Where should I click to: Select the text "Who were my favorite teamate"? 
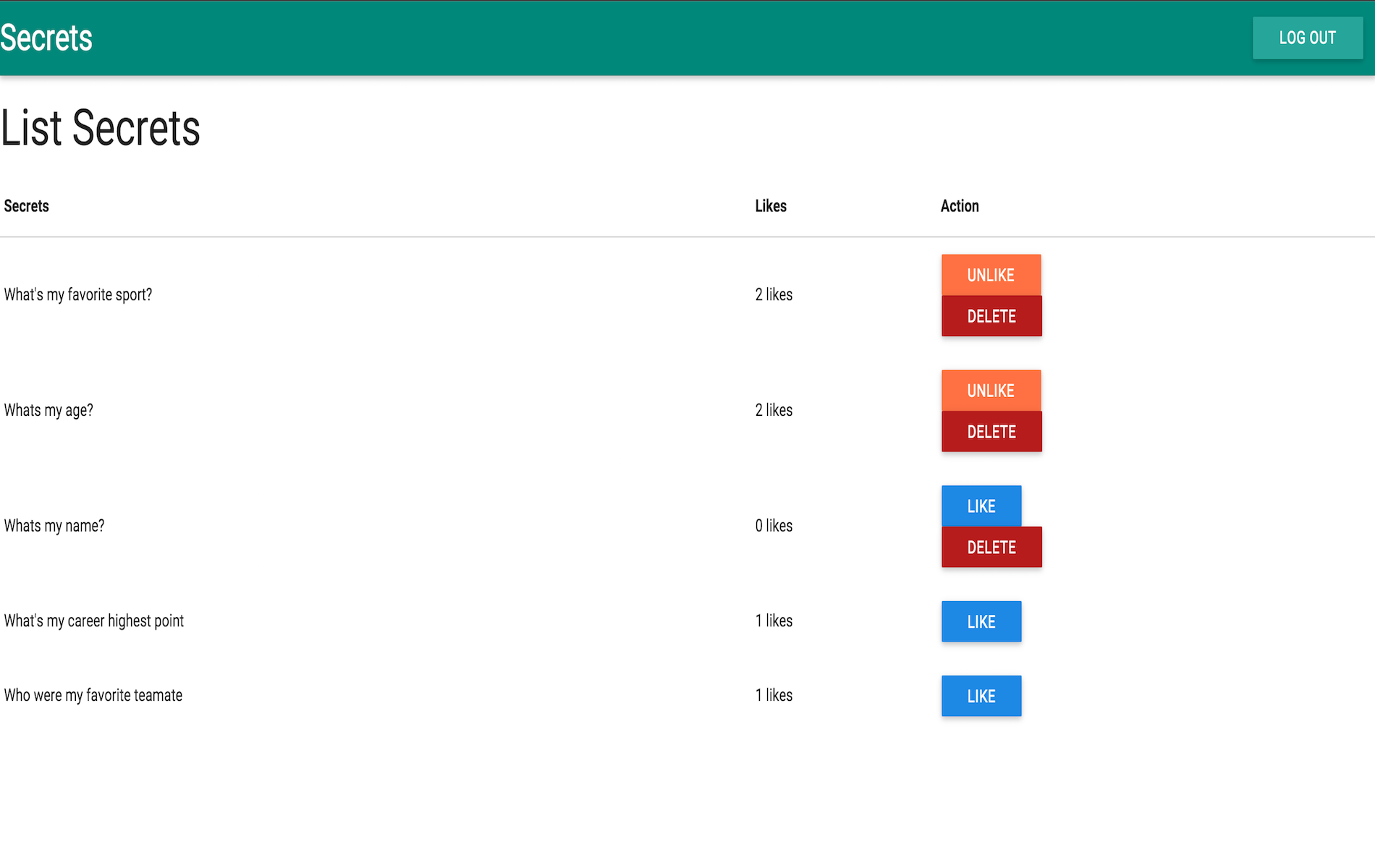(x=93, y=696)
